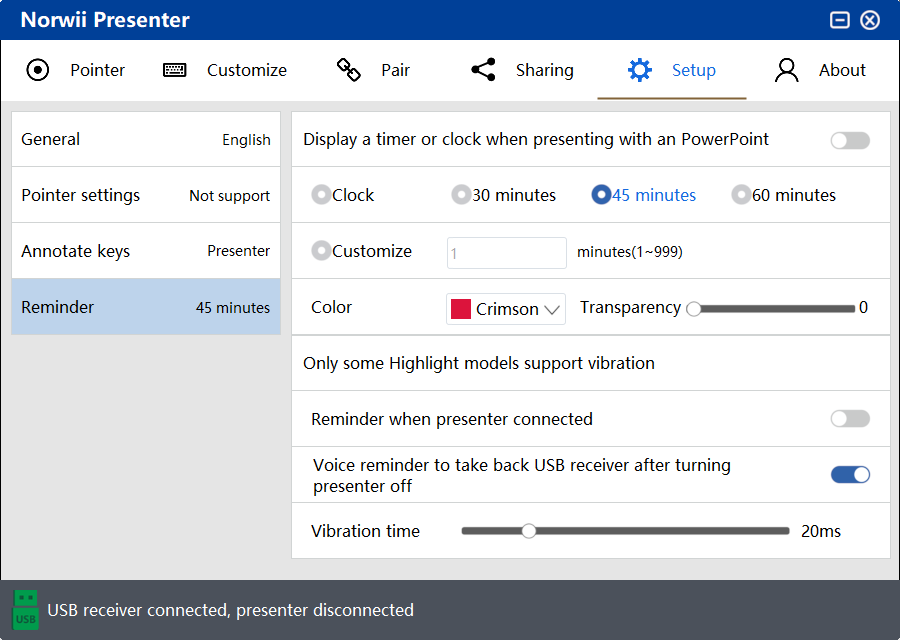Open the General language settings

click(x=146, y=139)
